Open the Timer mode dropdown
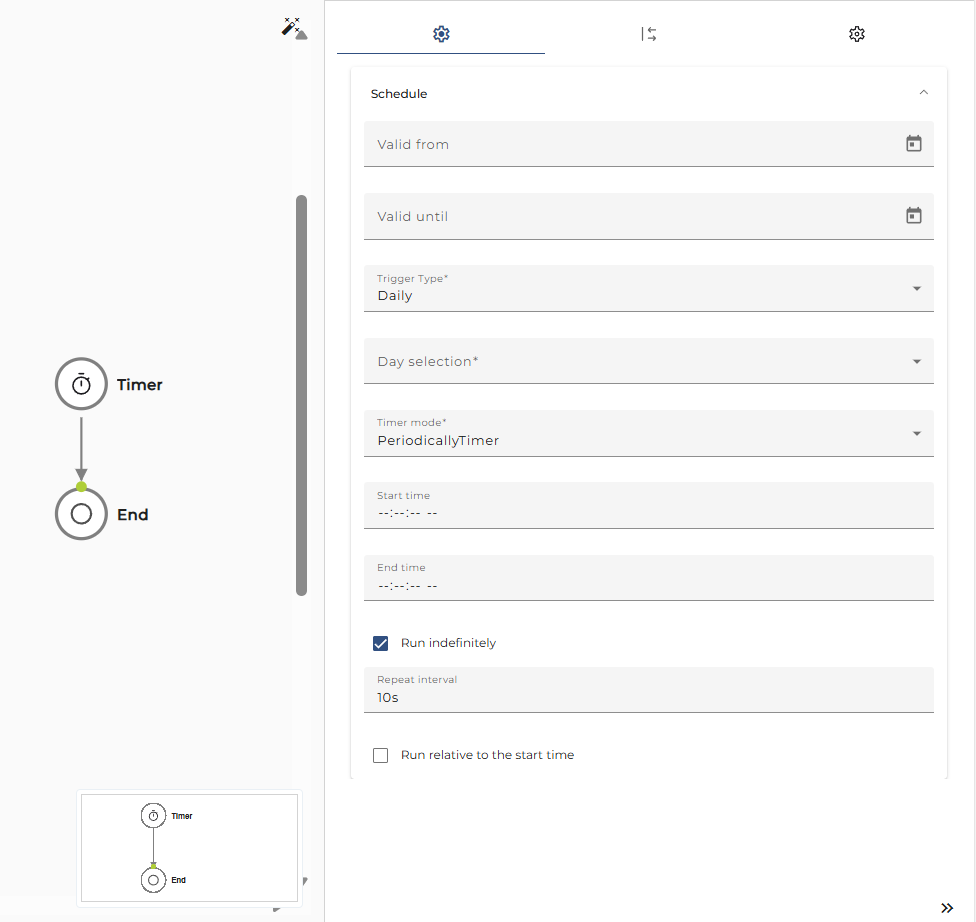 (x=649, y=433)
